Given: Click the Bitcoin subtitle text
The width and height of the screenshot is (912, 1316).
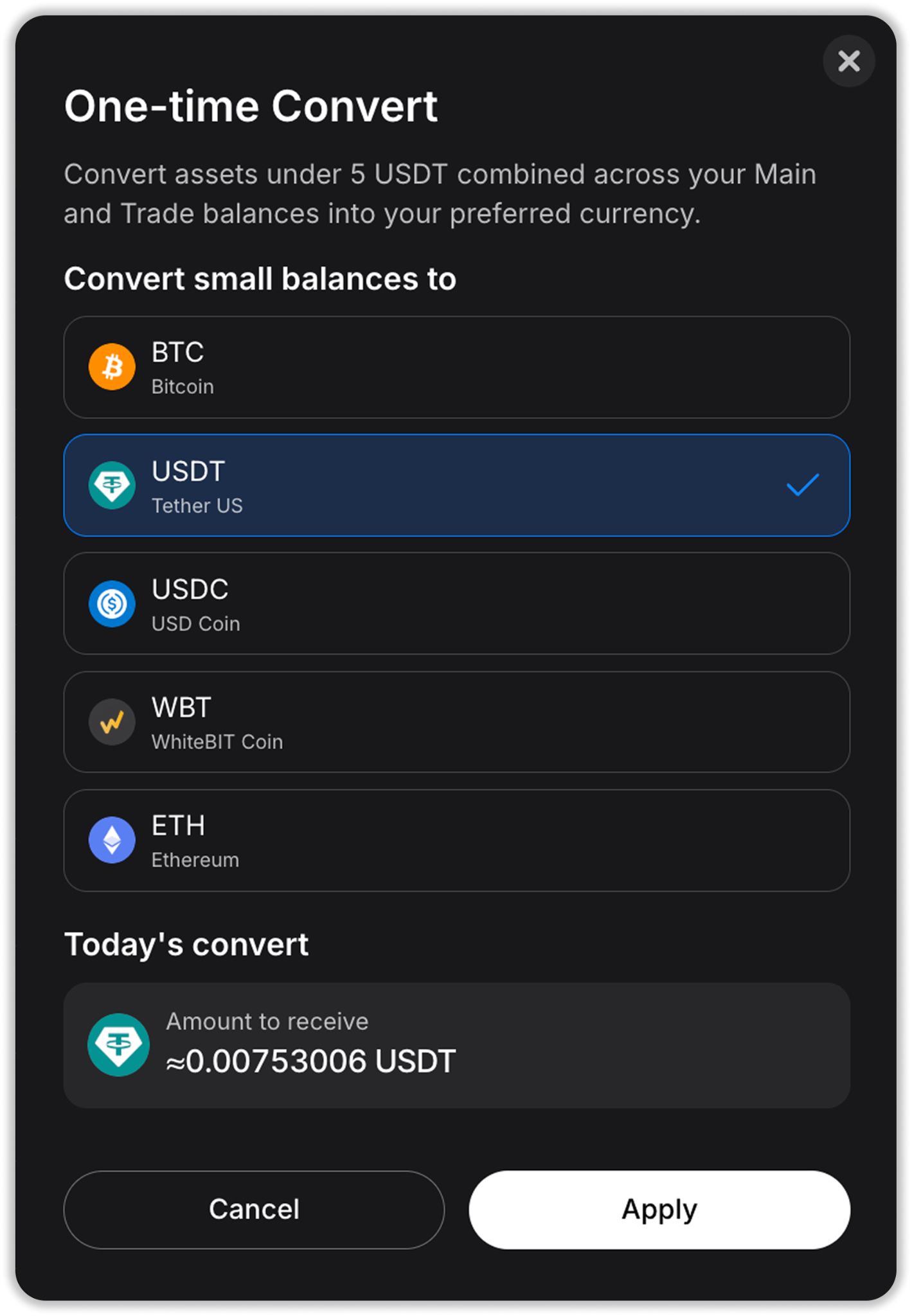Looking at the screenshot, I should coord(183,387).
